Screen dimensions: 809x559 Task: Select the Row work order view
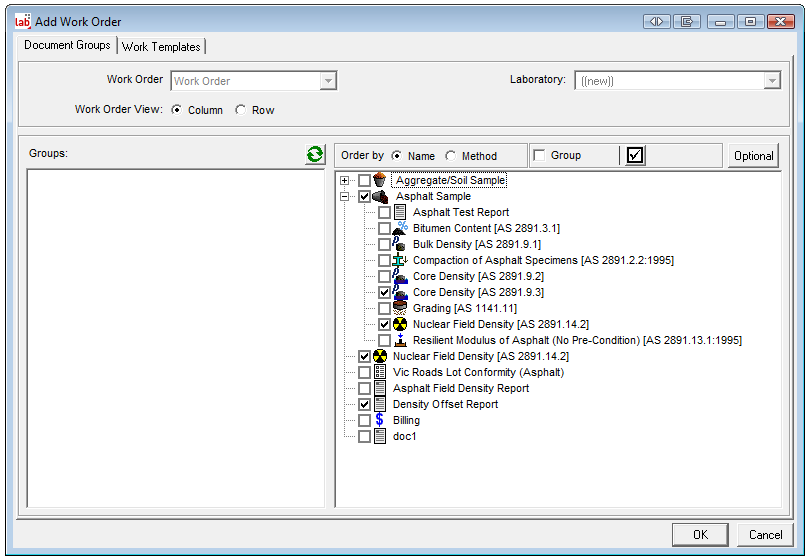(240, 110)
